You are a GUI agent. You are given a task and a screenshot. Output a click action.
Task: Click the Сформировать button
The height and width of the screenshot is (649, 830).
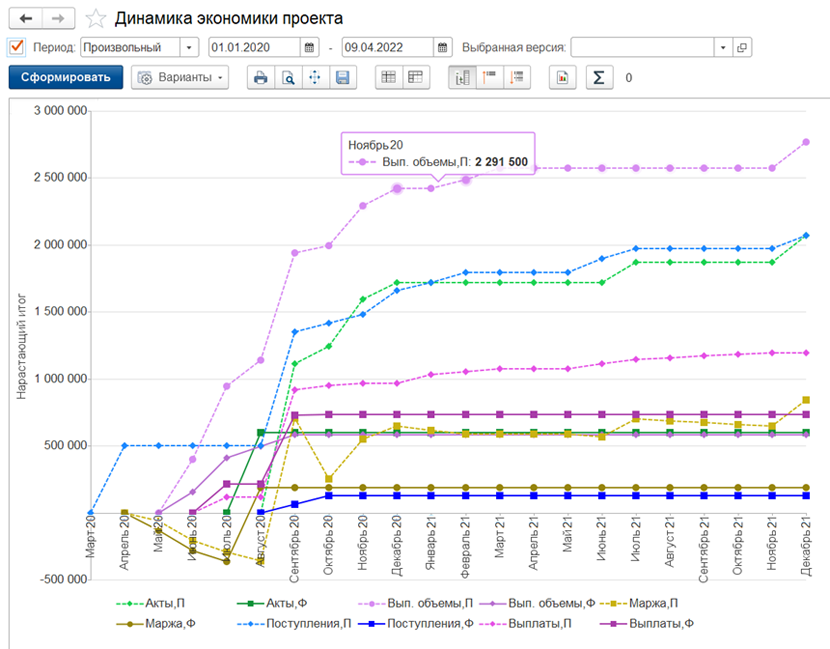pyautogui.click(x=66, y=77)
